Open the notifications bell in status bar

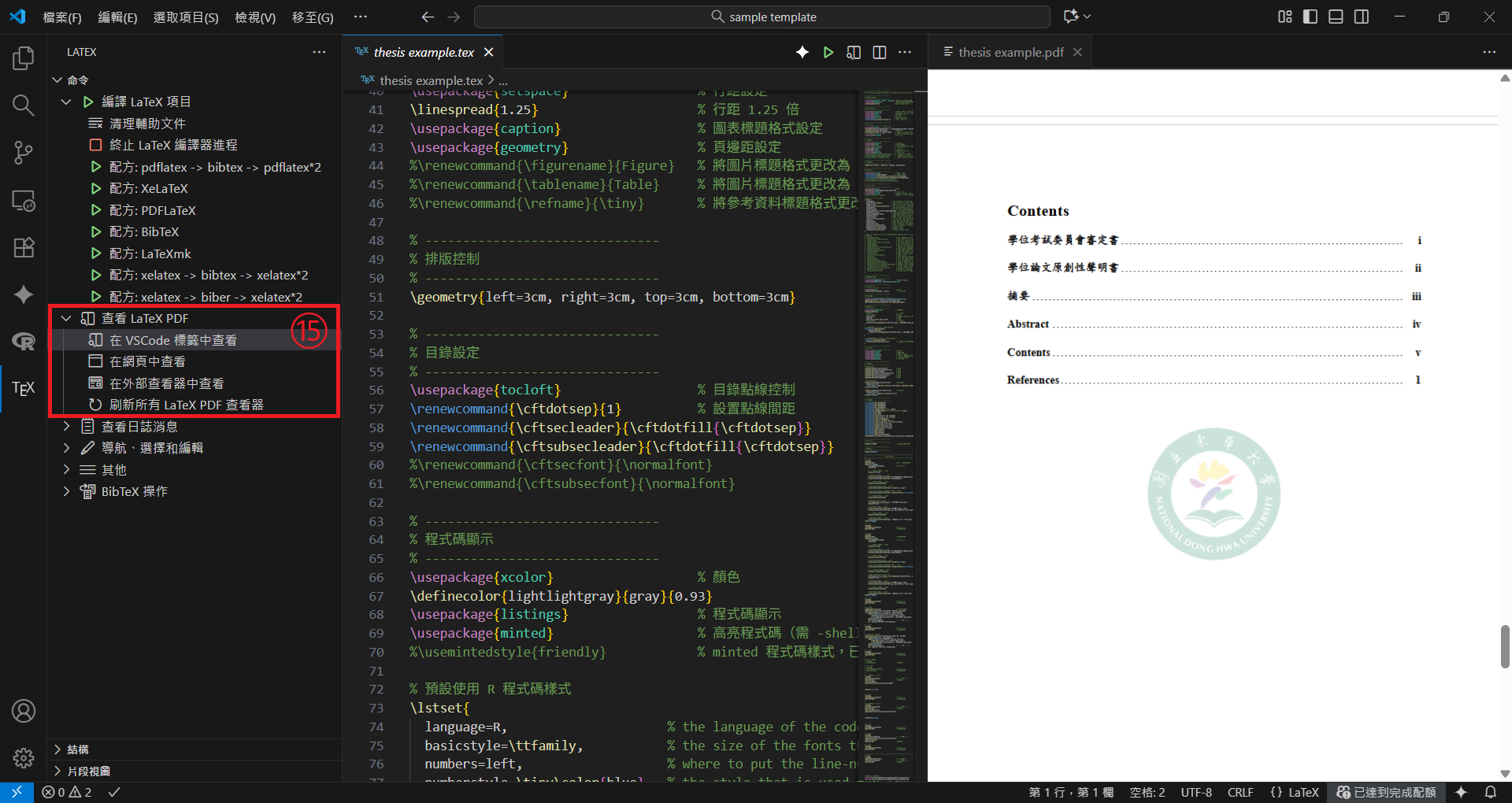(x=1490, y=792)
